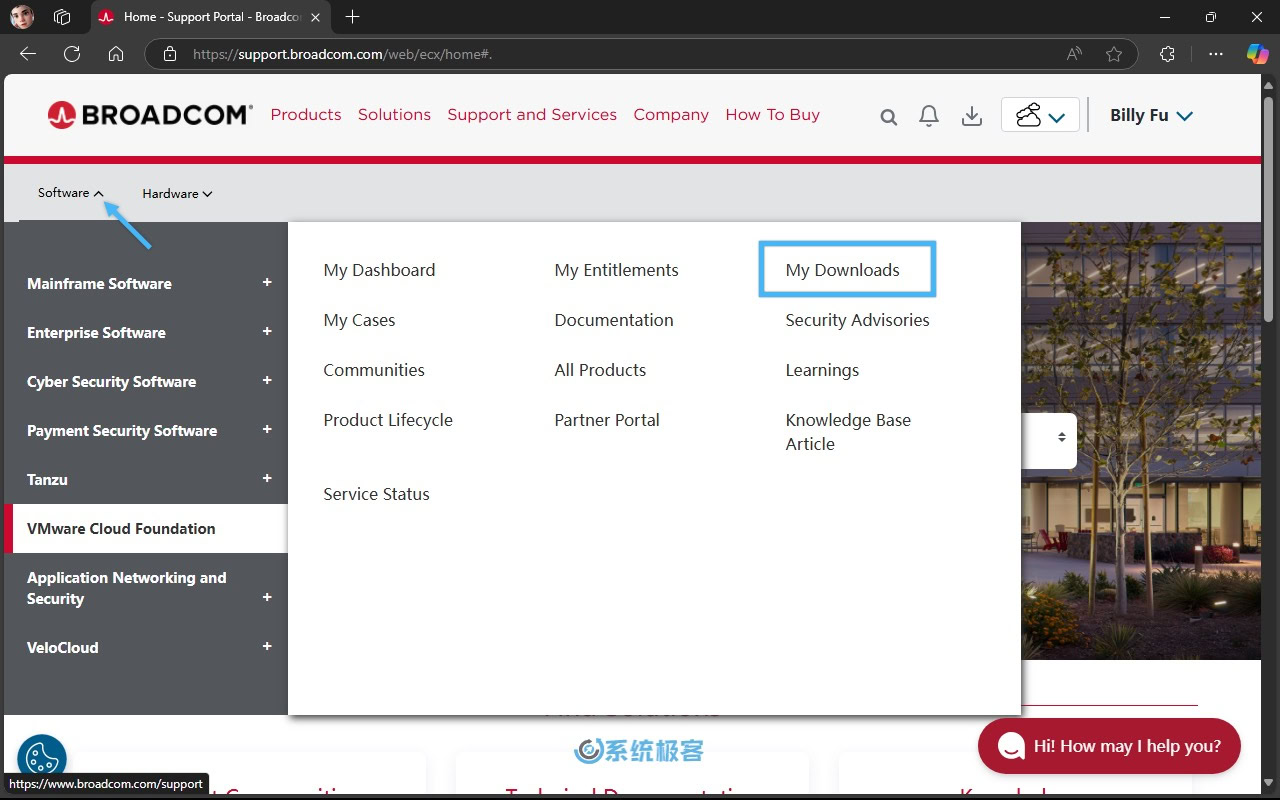Open tab actions workspaces icon
The height and width of the screenshot is (800, 1280).
[x=62, y=17]
